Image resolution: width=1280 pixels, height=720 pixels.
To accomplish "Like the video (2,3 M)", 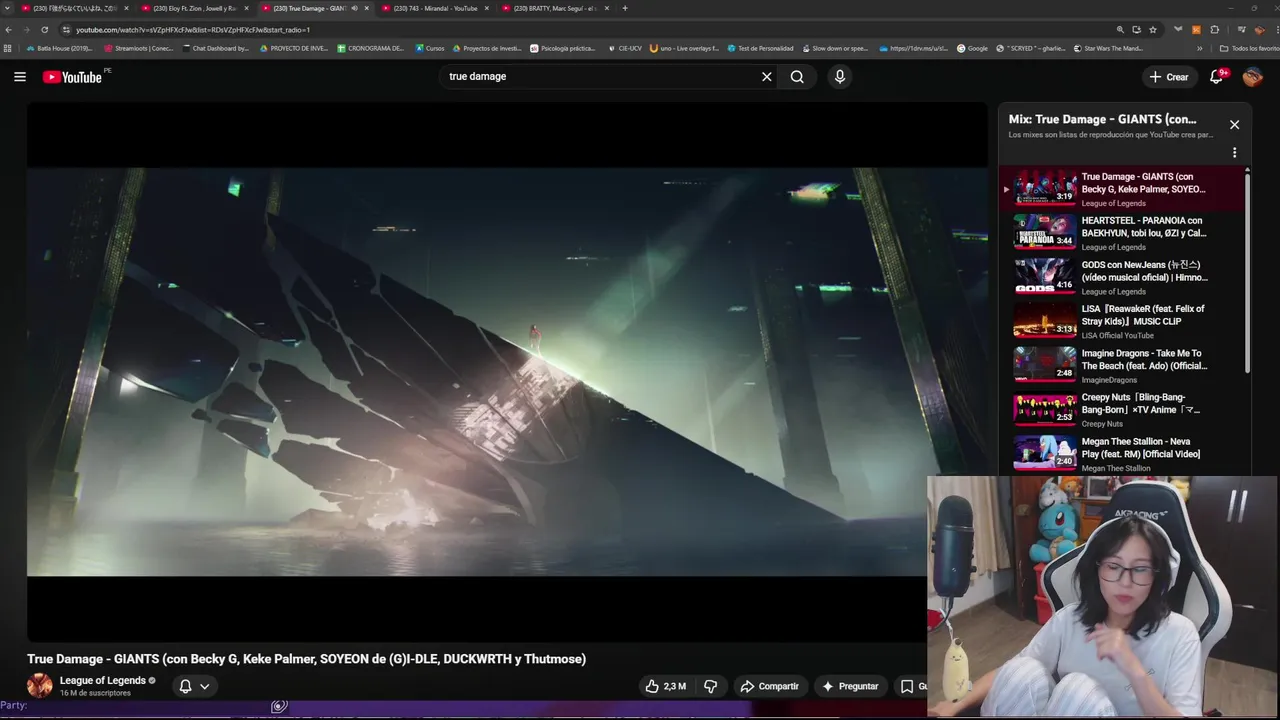I will (x=665, y=686).
